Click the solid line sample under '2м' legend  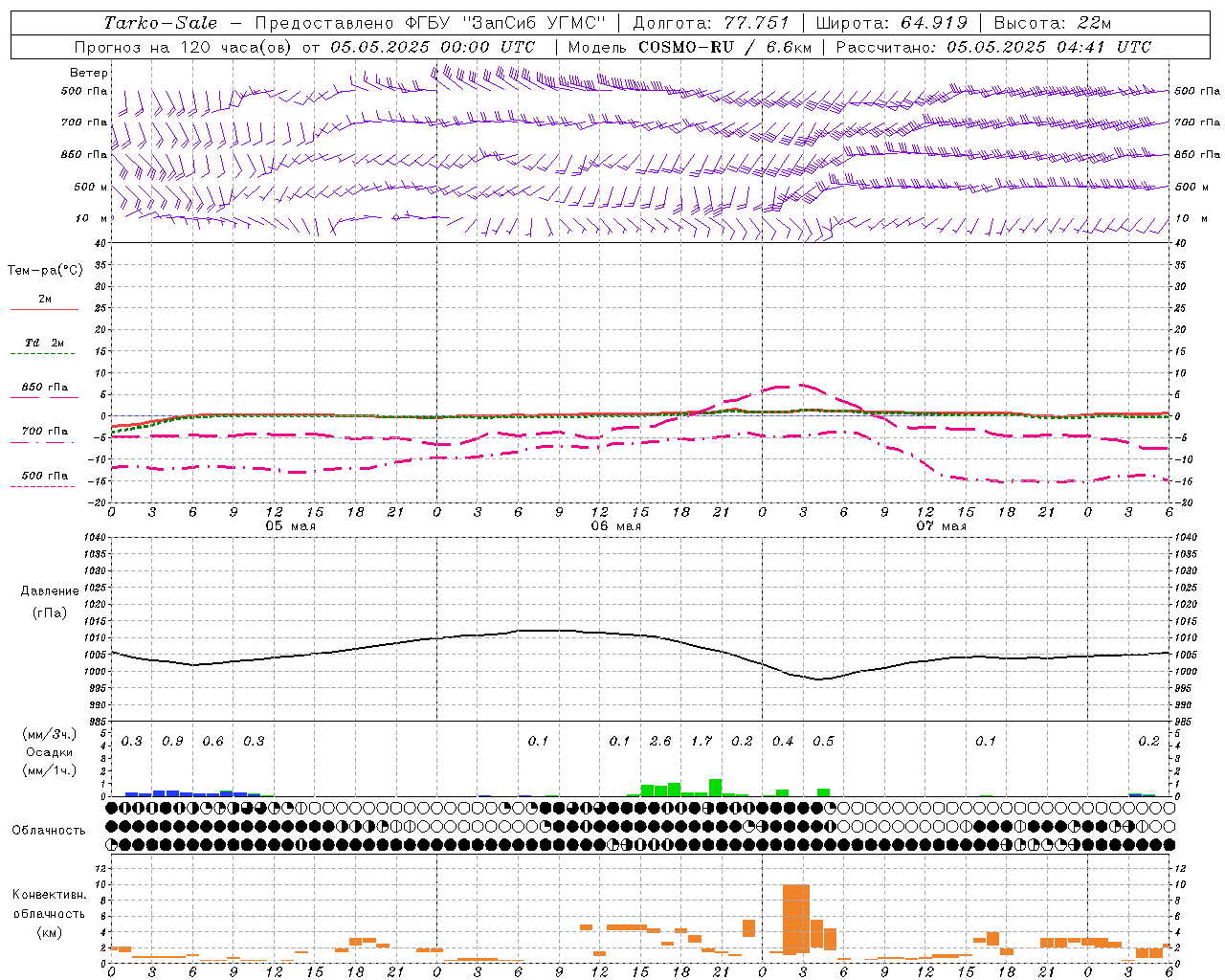tap(44, 310)
